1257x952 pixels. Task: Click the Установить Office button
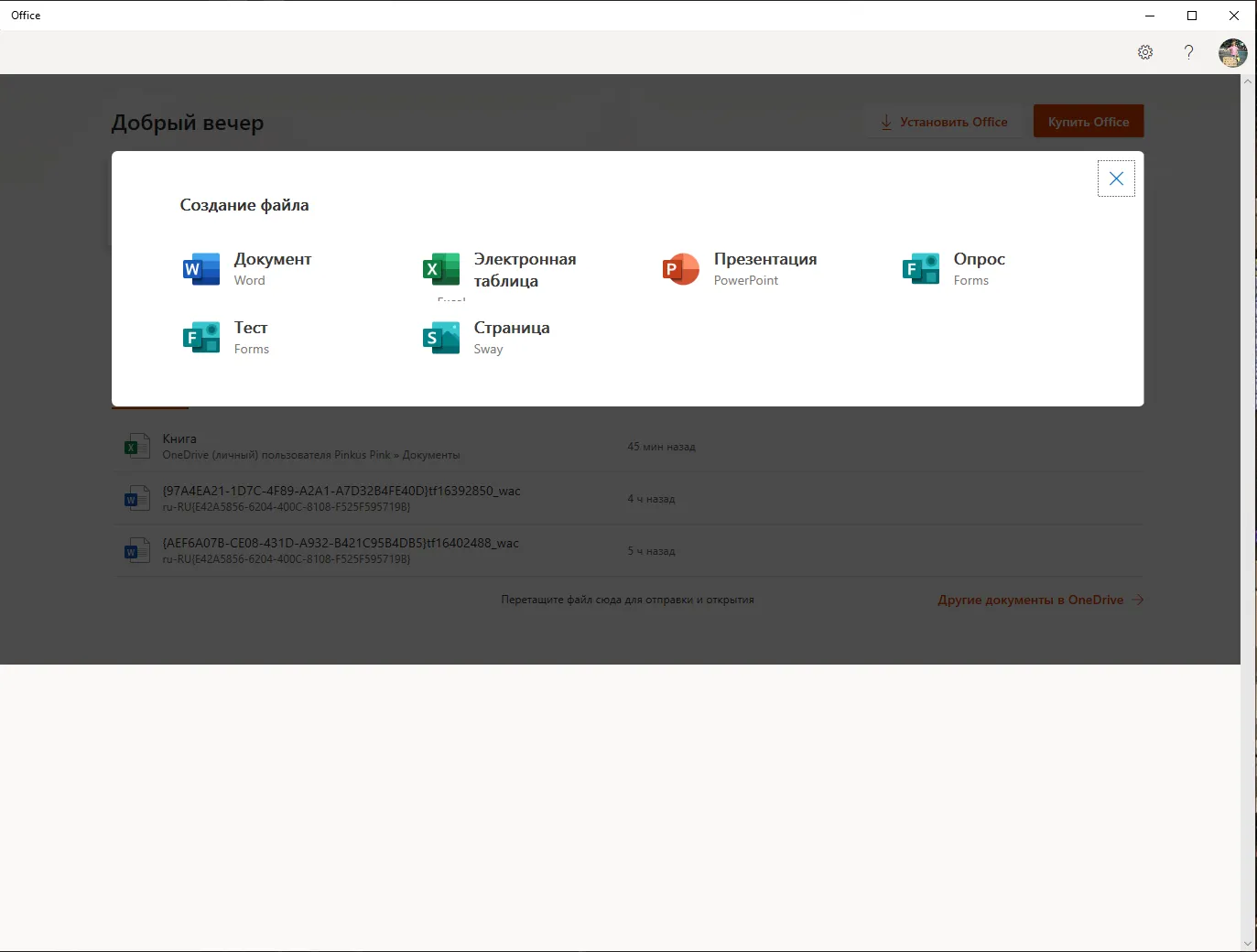click(943, 122)
